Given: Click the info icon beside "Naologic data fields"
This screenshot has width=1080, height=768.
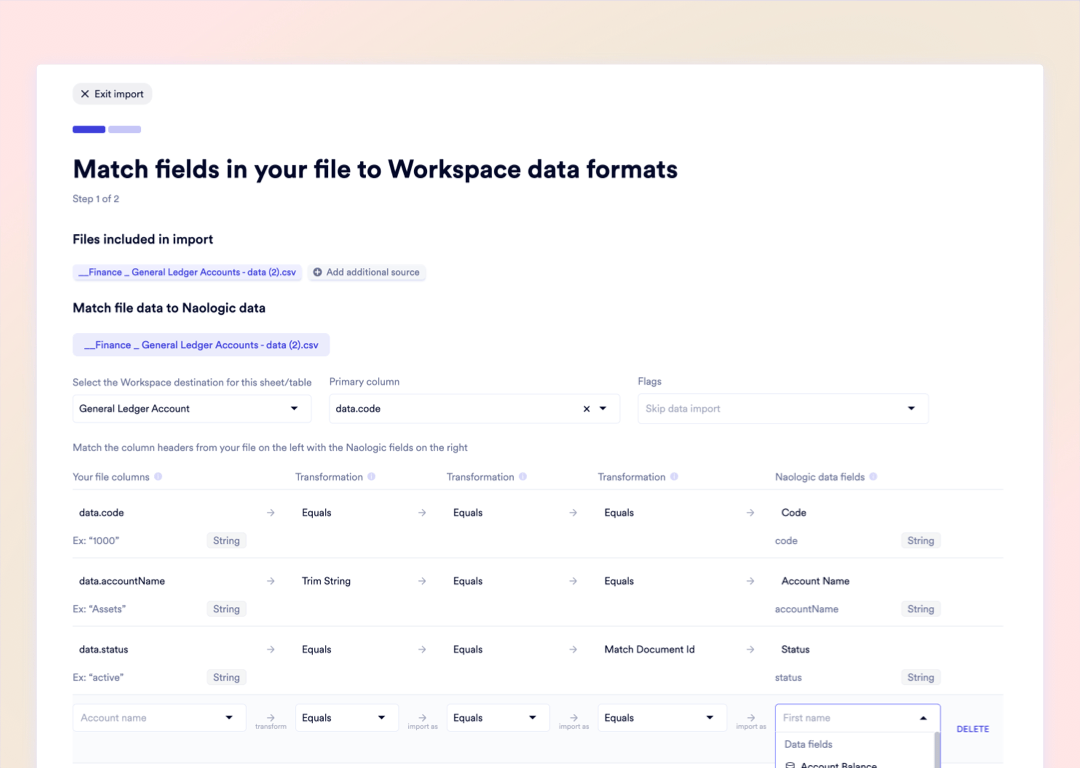Looking at the screenshot, I should coord(875,477).
